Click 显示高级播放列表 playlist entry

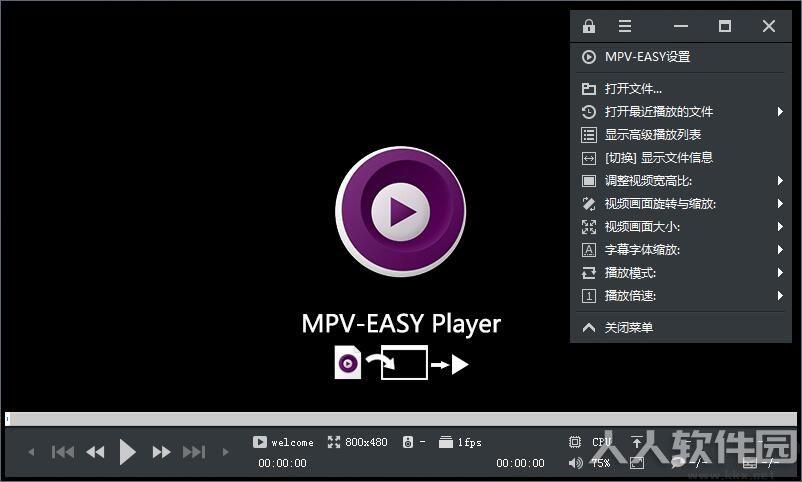click(x=680, y=135)
